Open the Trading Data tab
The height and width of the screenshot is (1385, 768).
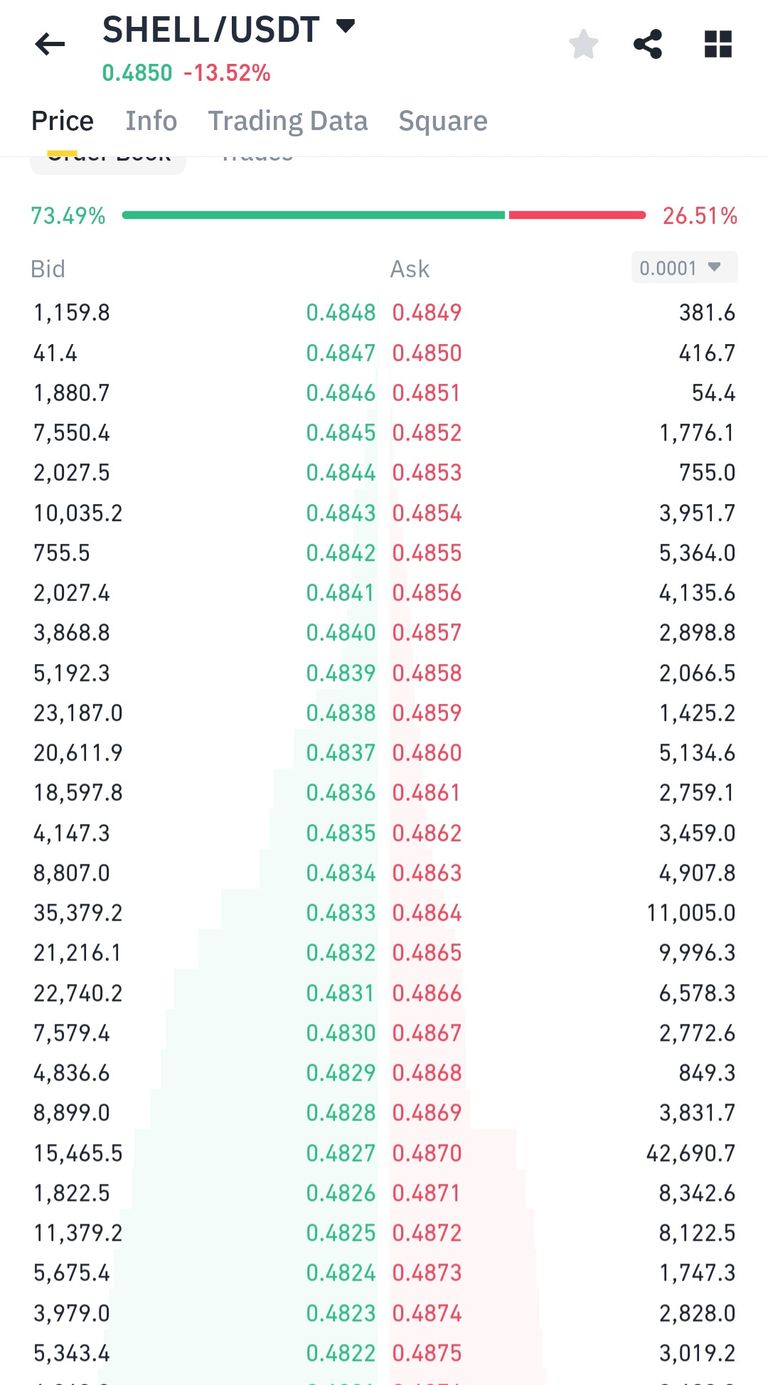pyautogui.click(x=288, y=121)
